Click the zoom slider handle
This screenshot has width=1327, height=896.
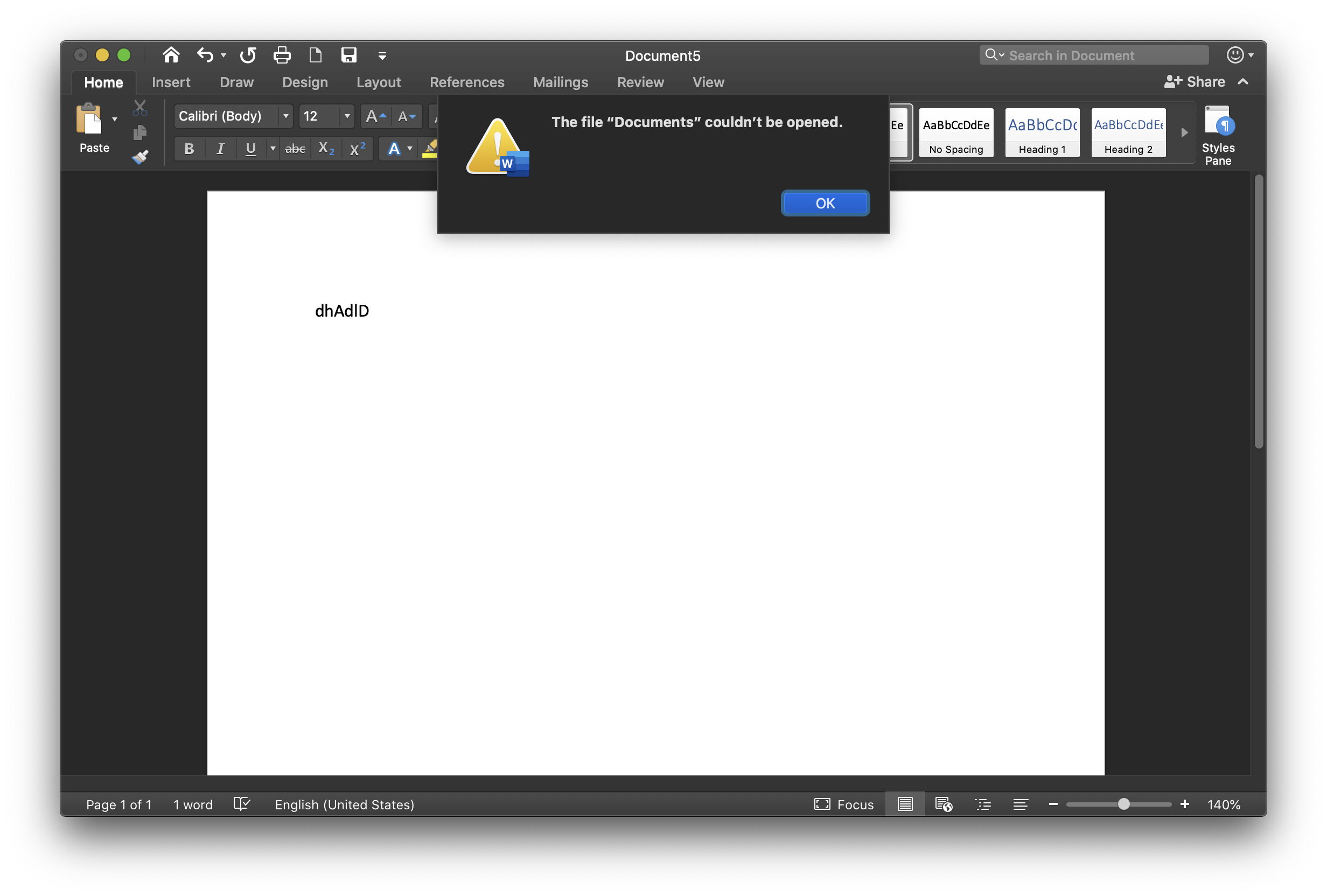point(1123,804)
